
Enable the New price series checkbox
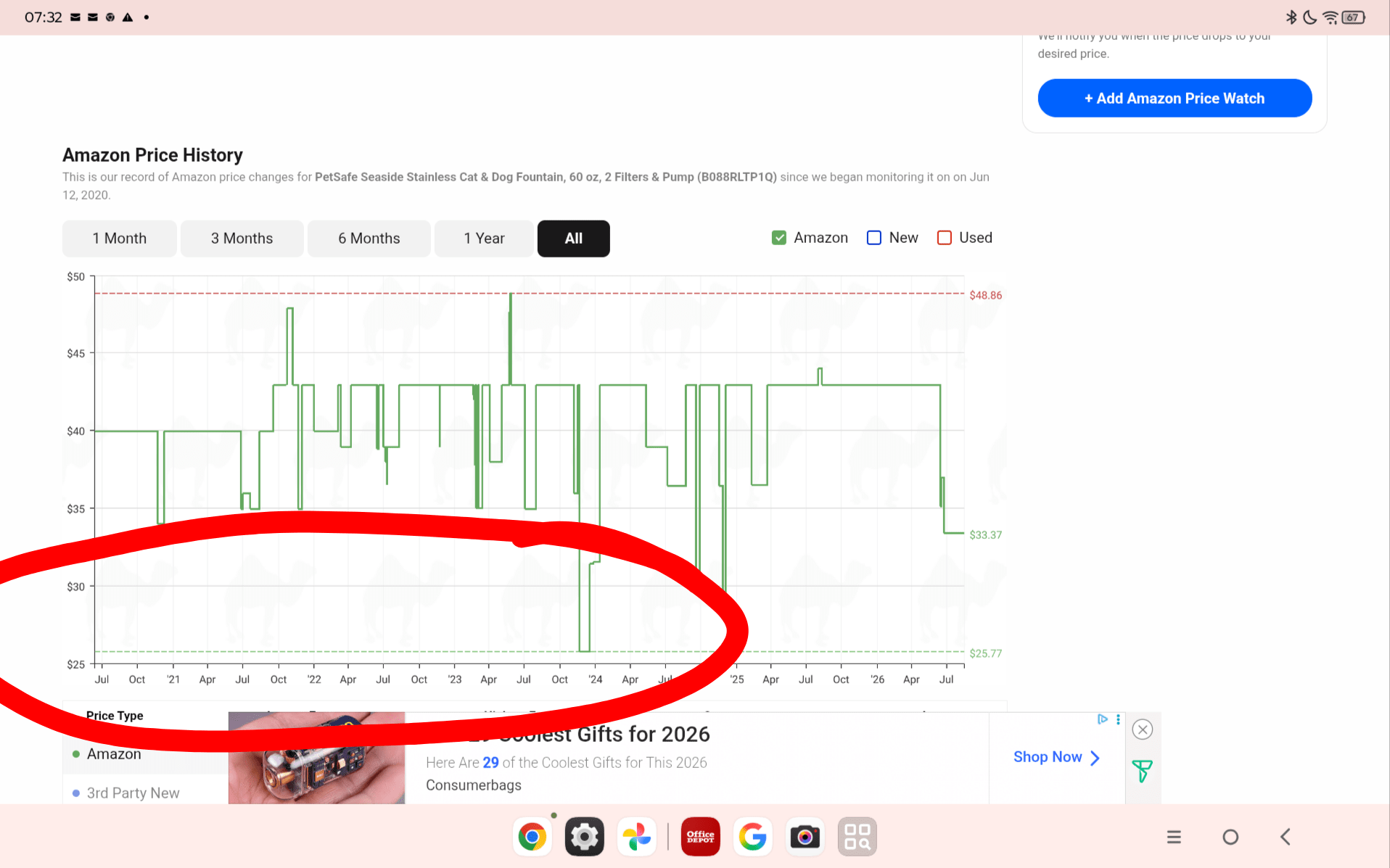(x=874, y=238)
